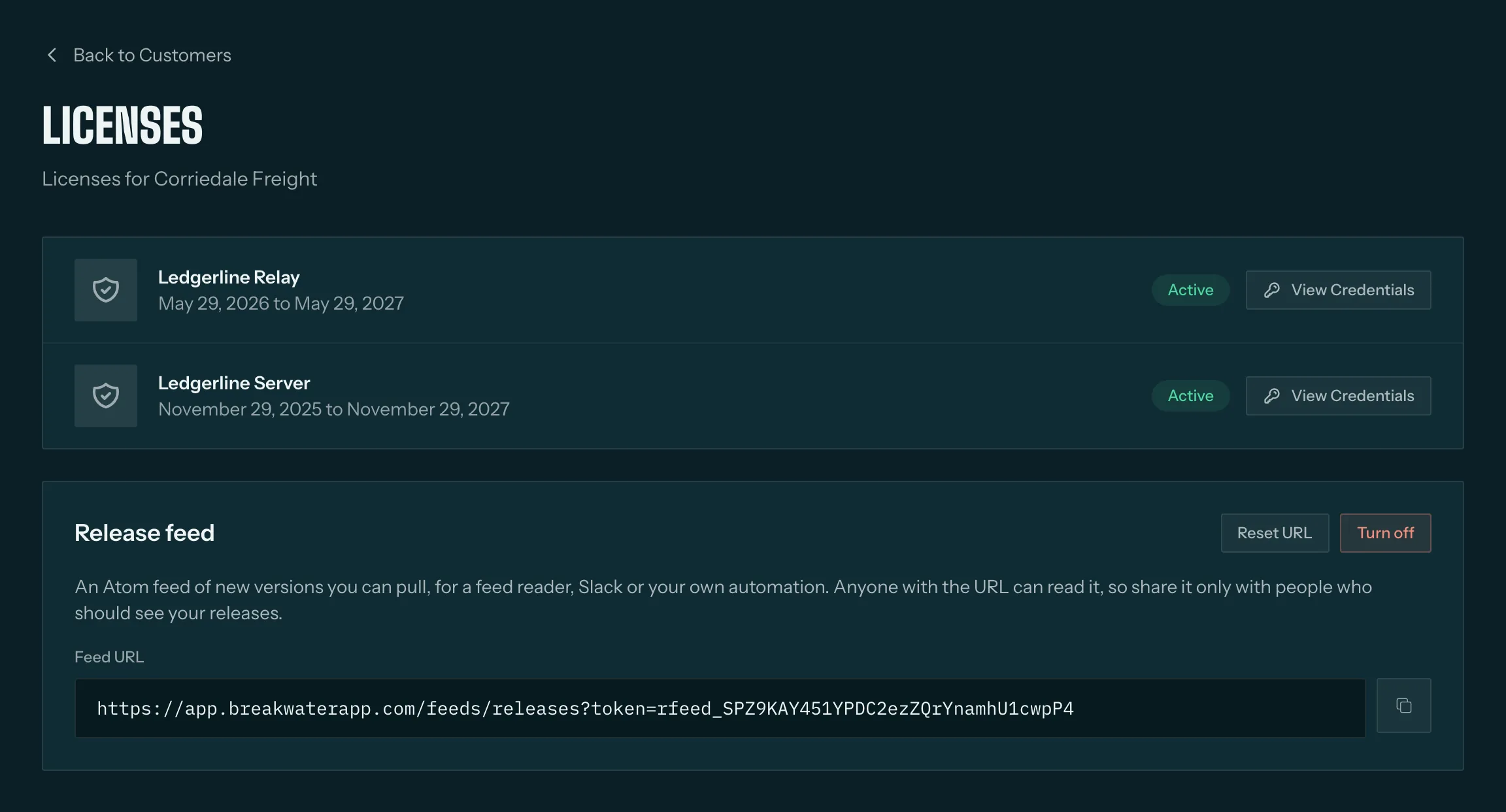Screen dimensions: 1506x812
Task: Click the Release feed heading
Action: coord(144,533)
